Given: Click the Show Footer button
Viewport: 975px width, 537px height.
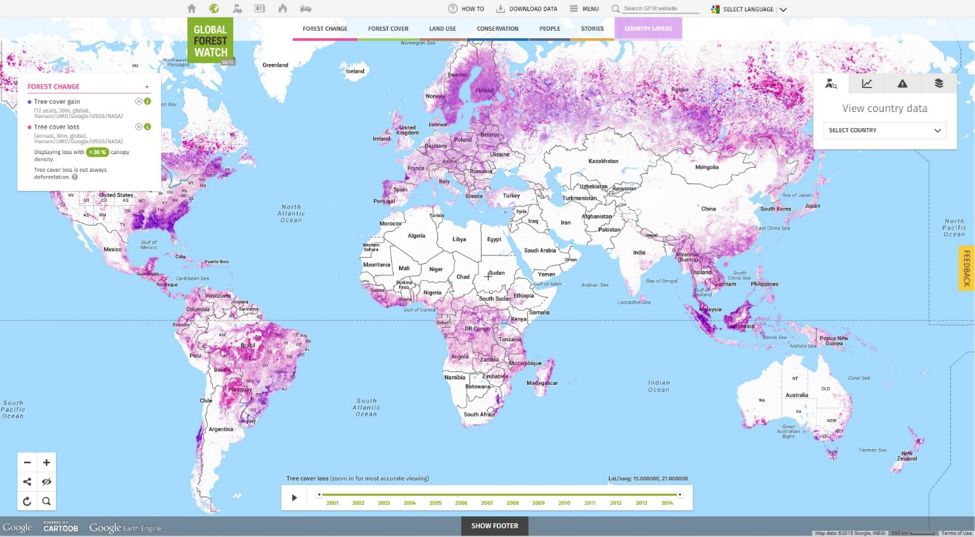Looking at the screenshot, I should (494, 526).
